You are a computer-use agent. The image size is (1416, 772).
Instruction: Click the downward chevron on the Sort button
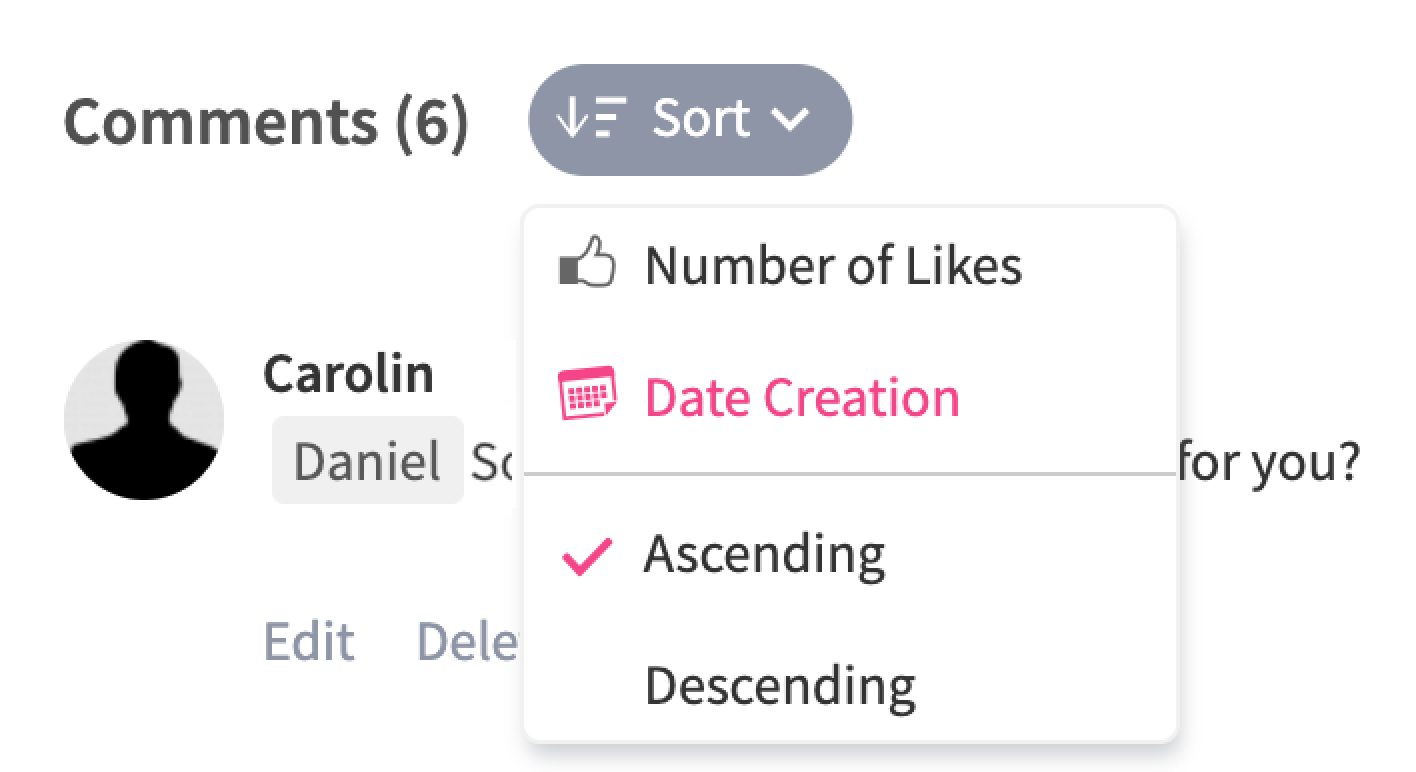pos(791,119)
